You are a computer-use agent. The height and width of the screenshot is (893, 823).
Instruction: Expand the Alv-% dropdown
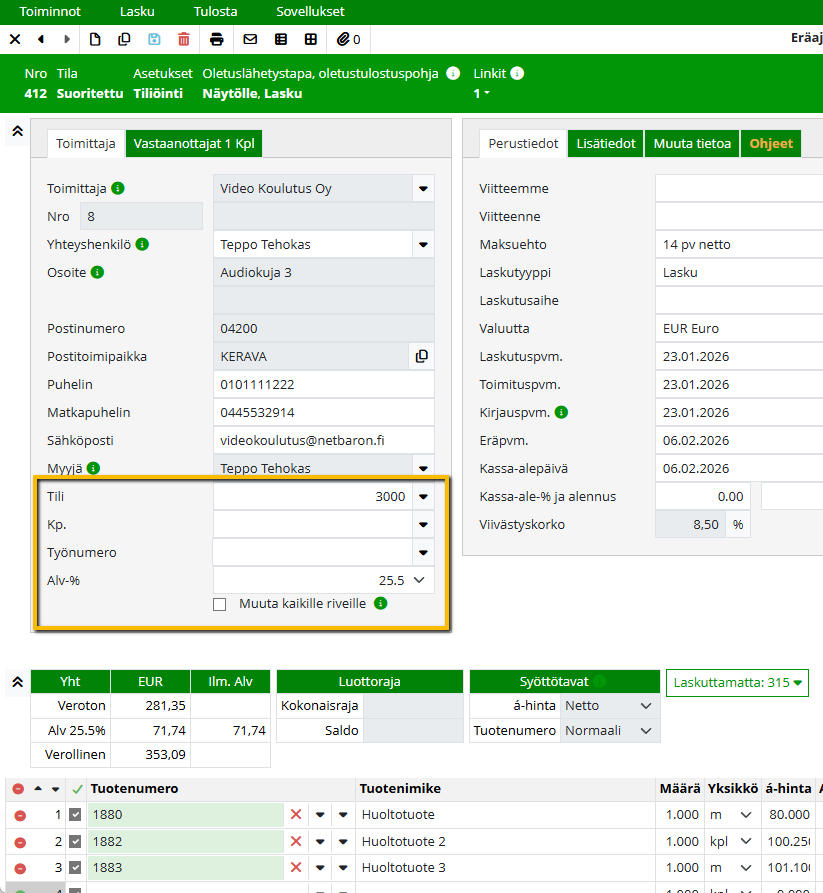(x=421, y=580)
